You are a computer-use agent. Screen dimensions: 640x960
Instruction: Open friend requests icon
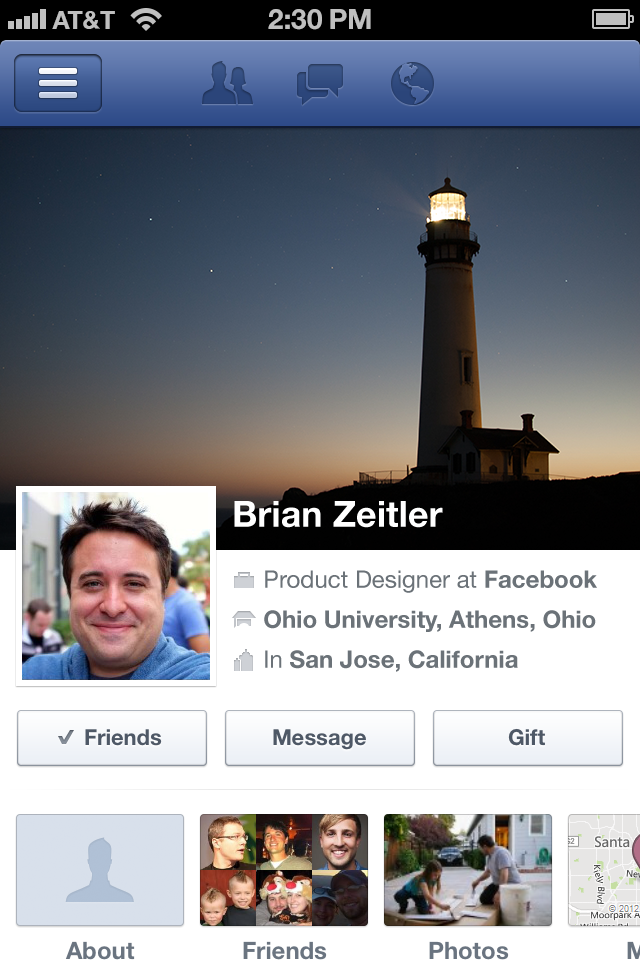coord(227,83)
